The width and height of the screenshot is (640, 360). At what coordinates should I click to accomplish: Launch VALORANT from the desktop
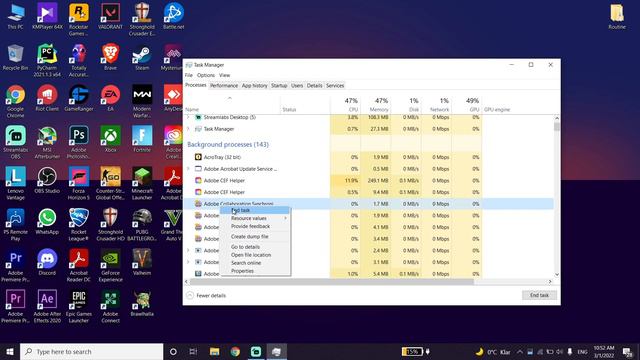(x=110, y=16)
